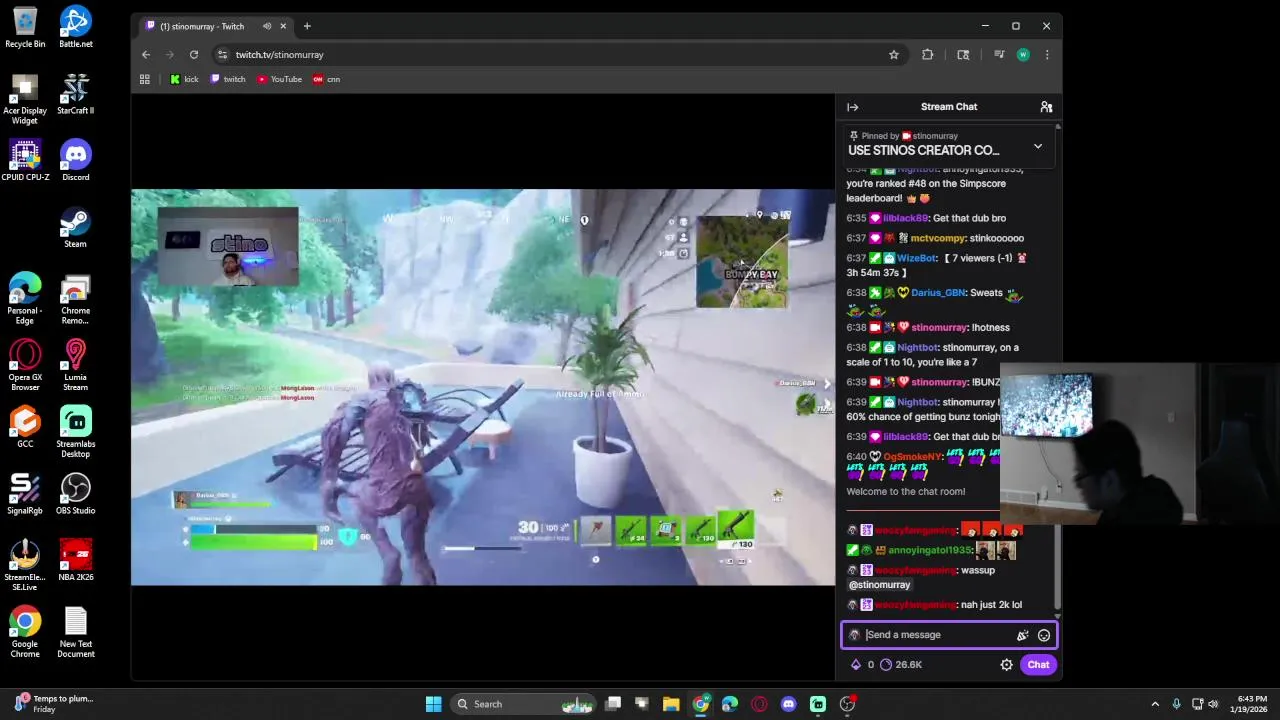This screenshot has width=1280, height=720.
Task: Collapse the Stream Chat panel
Action: tap(852, 107)
